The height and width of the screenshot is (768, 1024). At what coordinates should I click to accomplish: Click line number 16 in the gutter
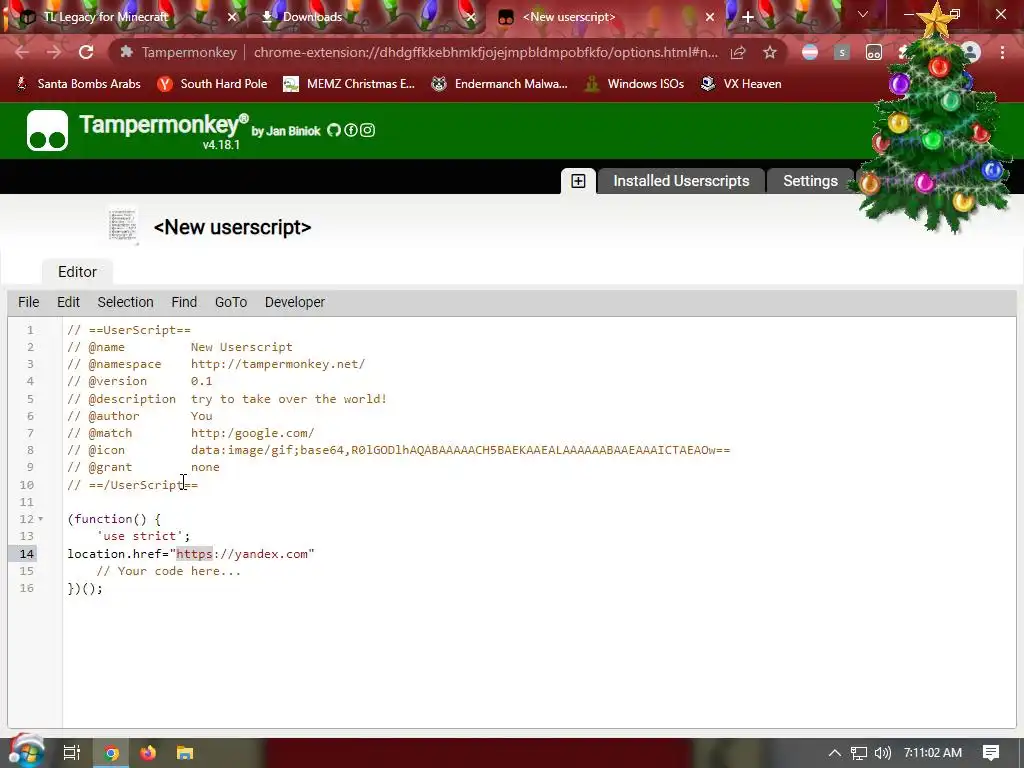point(26,588)
